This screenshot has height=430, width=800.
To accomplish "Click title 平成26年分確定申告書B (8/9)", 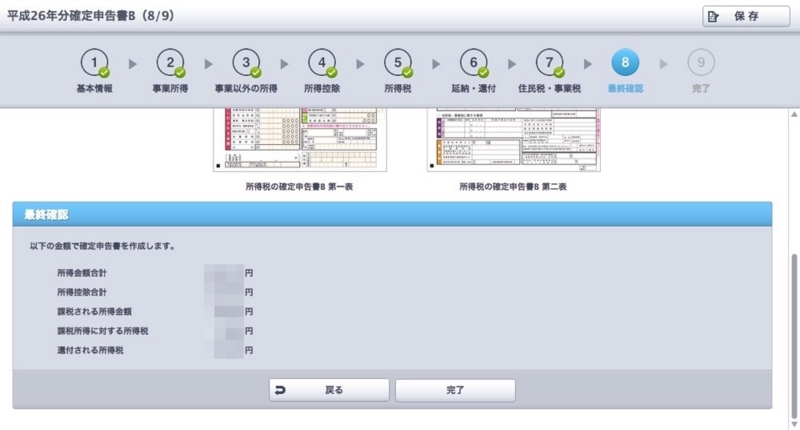I will 91,16.
